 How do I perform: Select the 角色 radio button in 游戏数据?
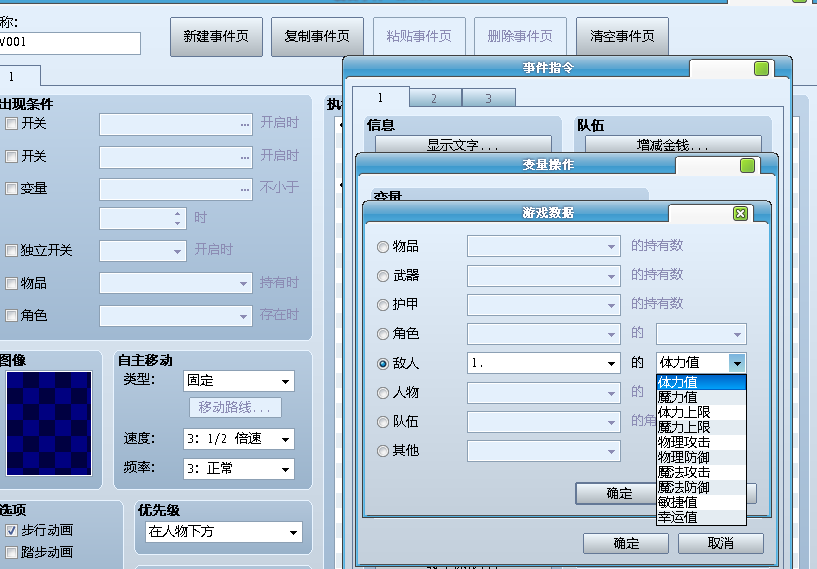383,334
